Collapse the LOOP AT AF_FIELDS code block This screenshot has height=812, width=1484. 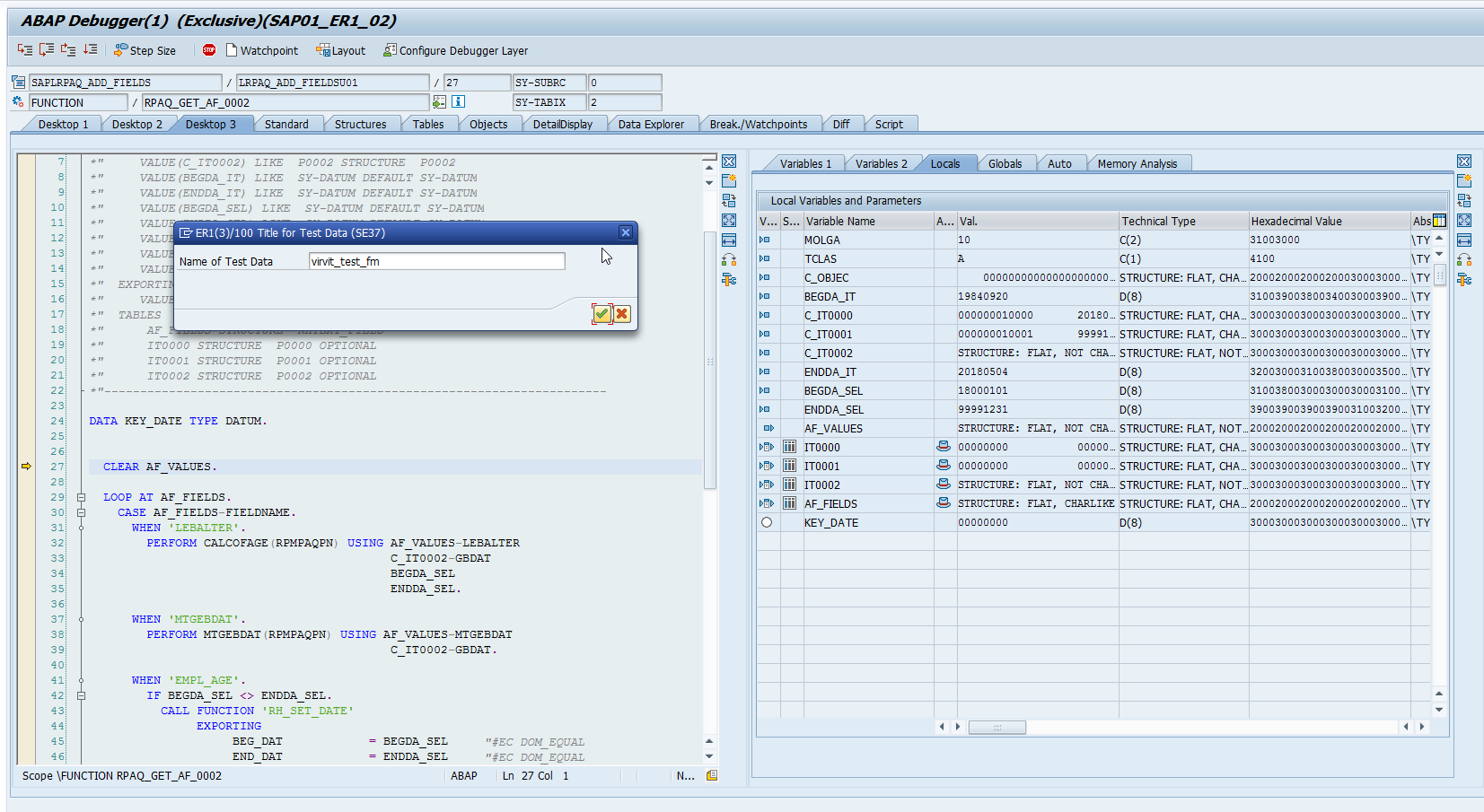[x=81, y=497]
